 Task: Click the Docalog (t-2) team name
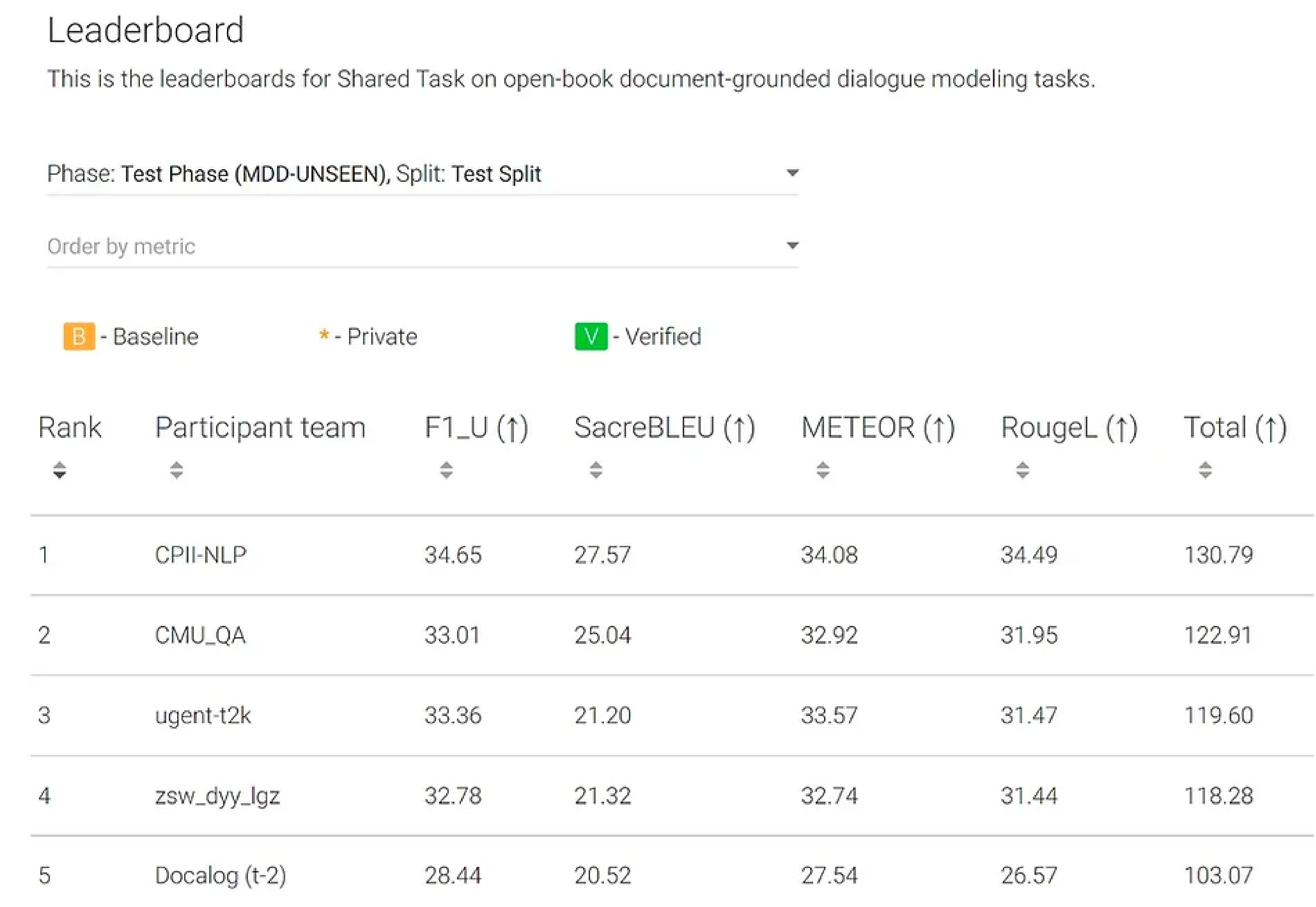(x=220, y=875)
